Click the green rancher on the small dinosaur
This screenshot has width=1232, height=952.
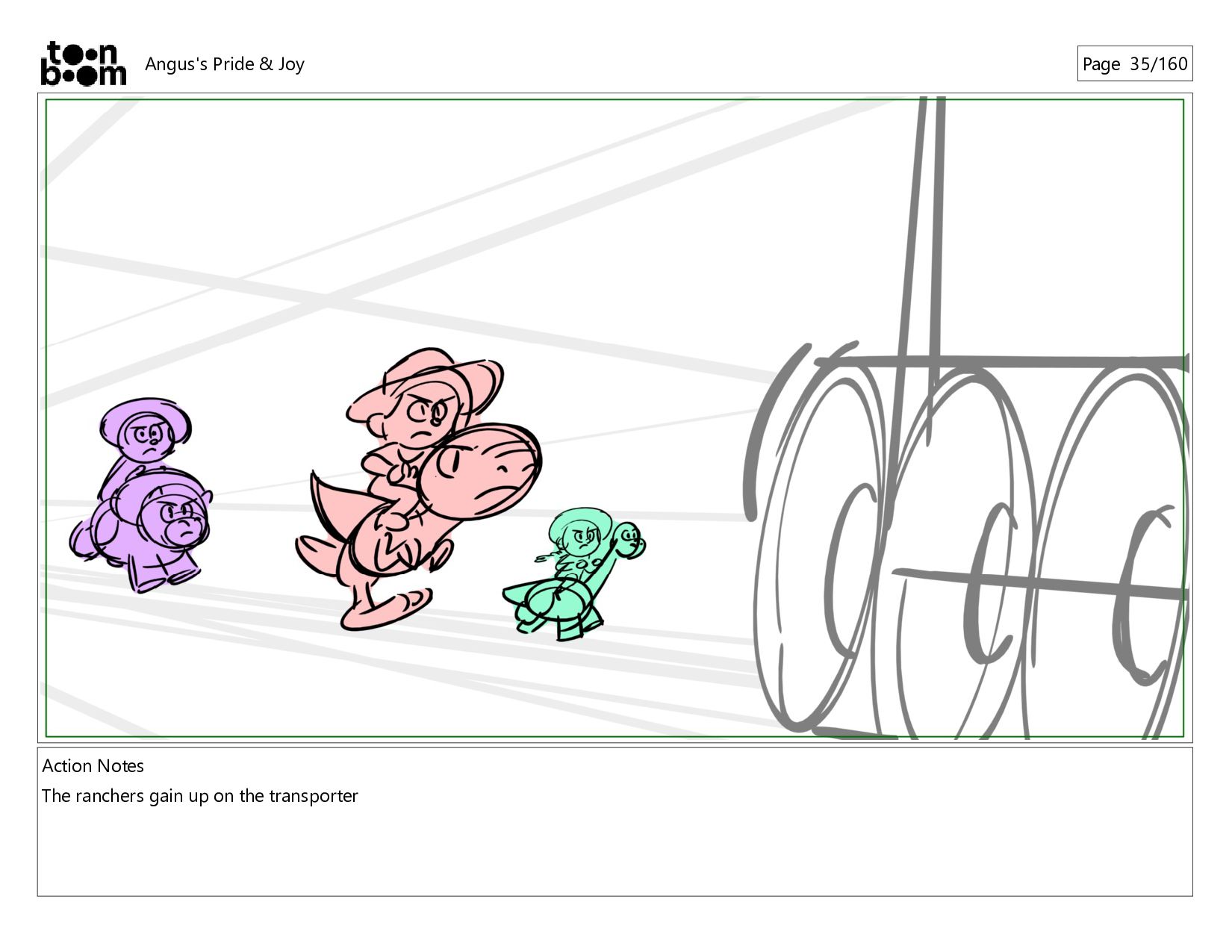(x=574, y=573)
